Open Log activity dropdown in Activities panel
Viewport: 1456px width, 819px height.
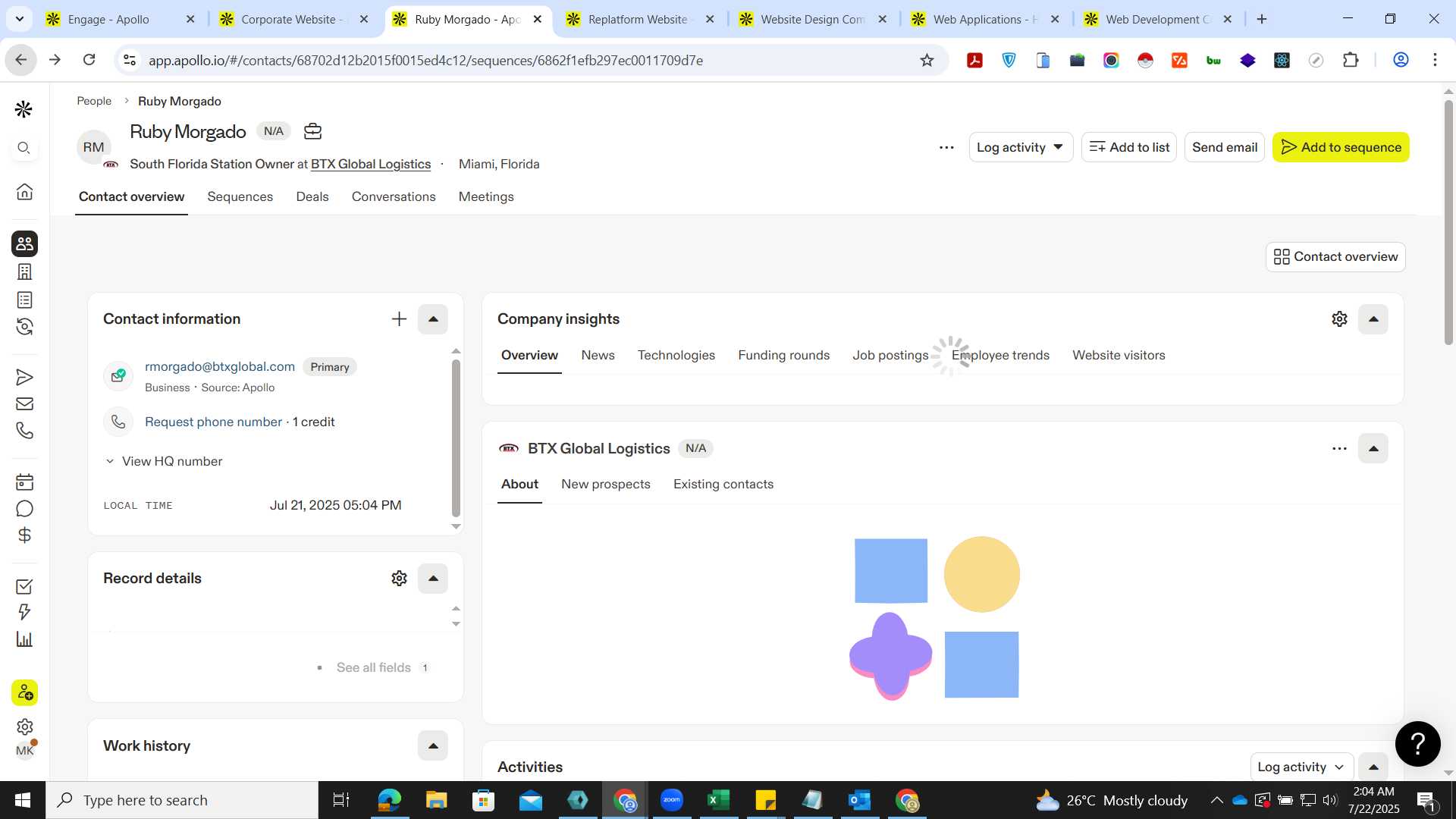(x=1301, y=767)
